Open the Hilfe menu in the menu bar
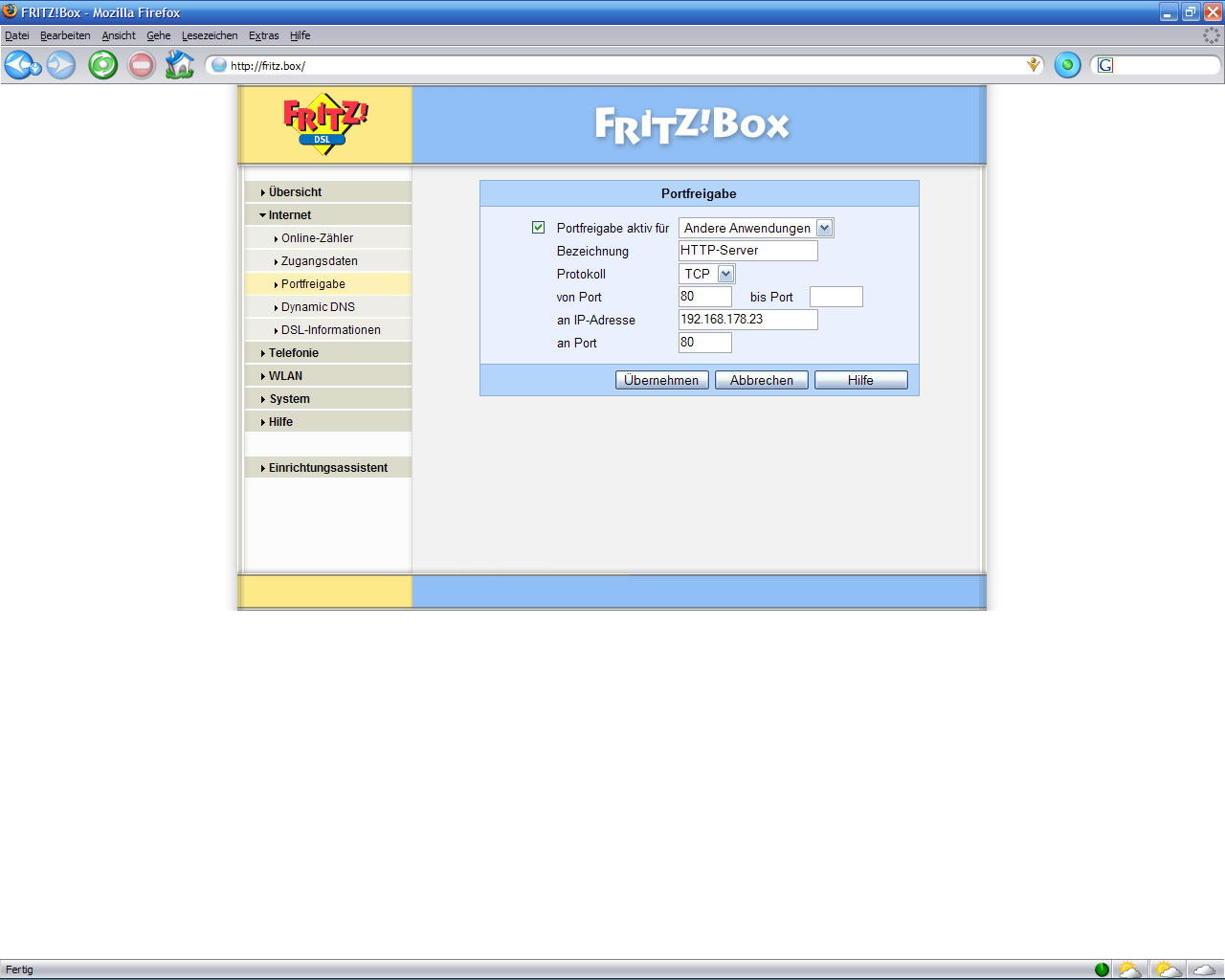Viewport: 1225px width, 980px height. point(301,35)
